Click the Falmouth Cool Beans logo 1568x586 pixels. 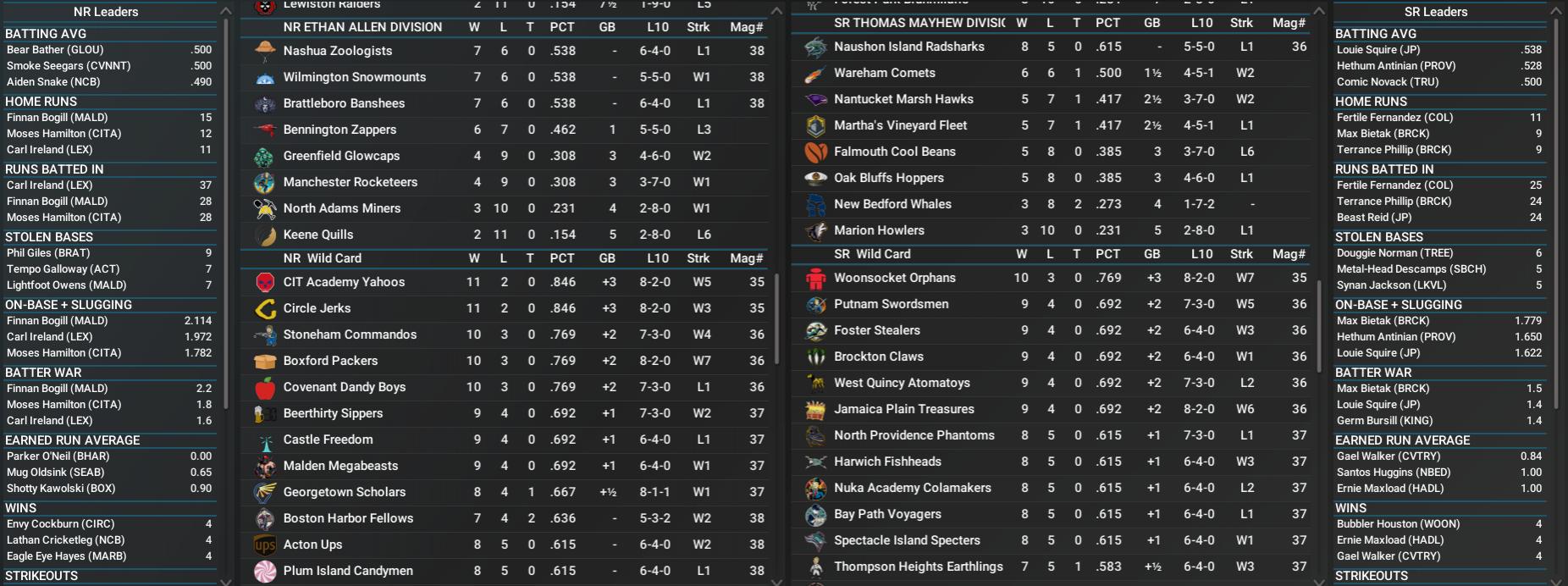(x=815, y=152)
